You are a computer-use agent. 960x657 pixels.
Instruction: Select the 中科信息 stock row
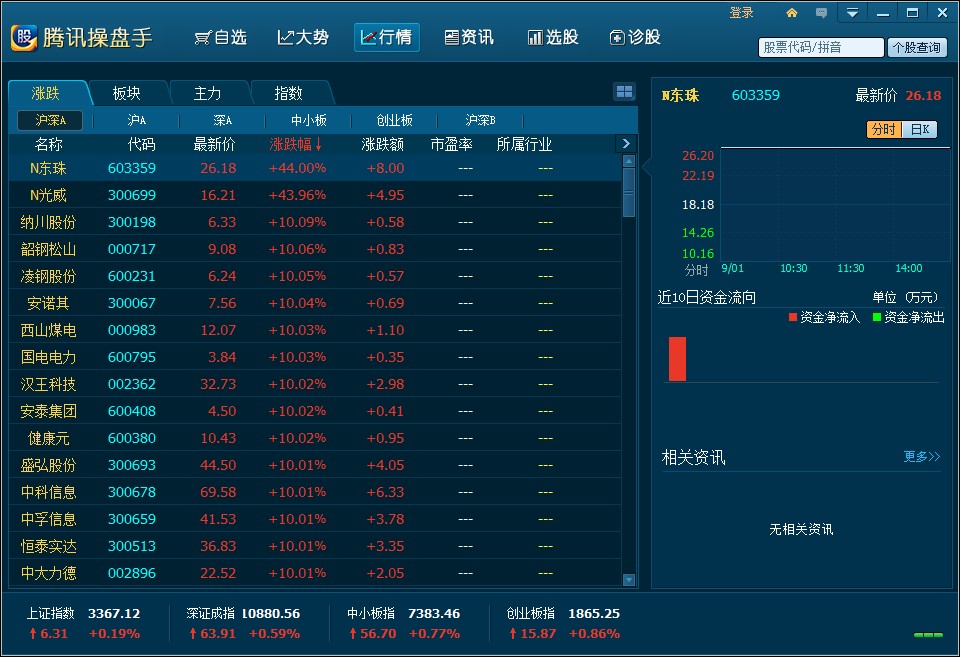tap(315, 492)
